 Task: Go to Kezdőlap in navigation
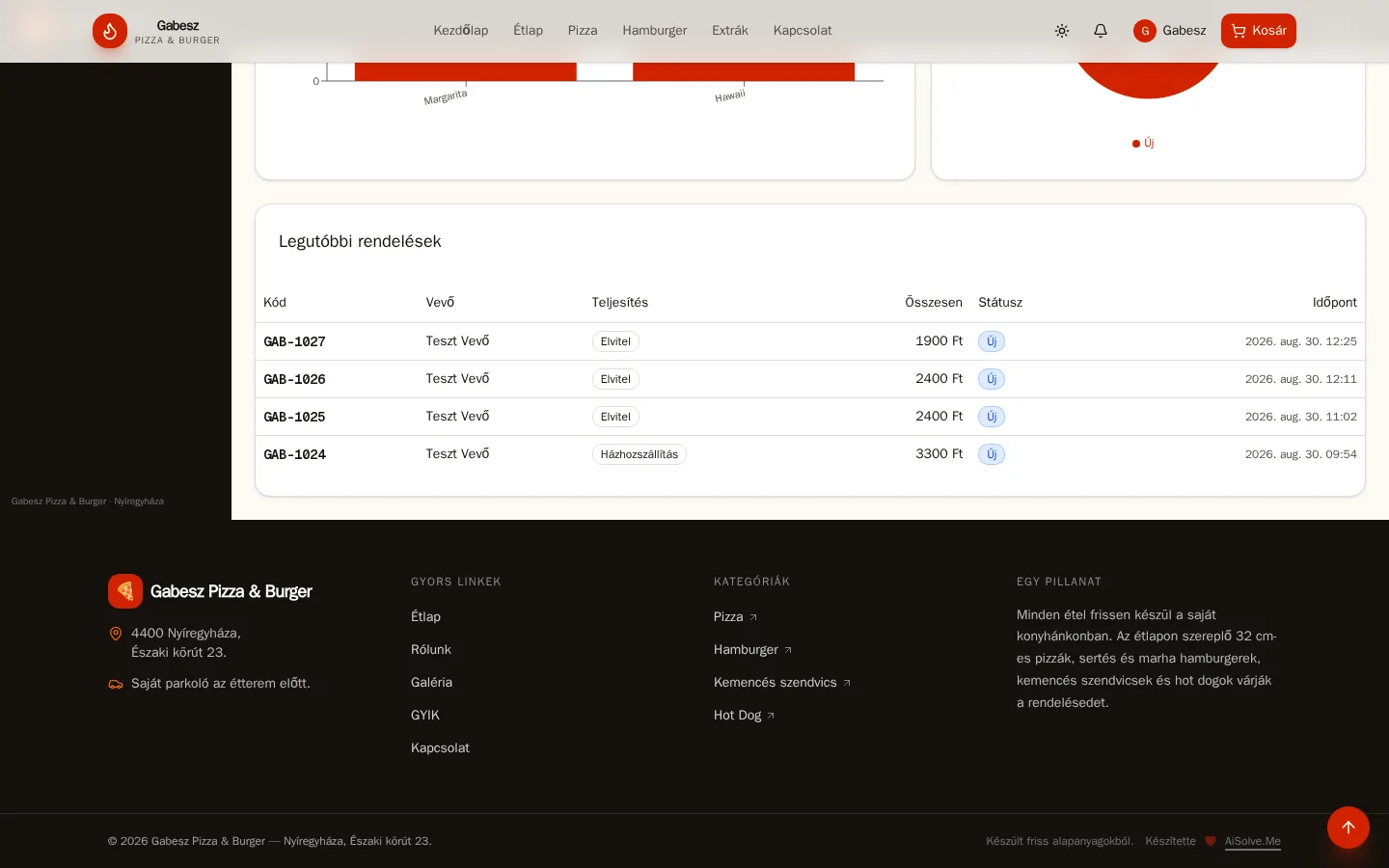click(x=461, y=31)
